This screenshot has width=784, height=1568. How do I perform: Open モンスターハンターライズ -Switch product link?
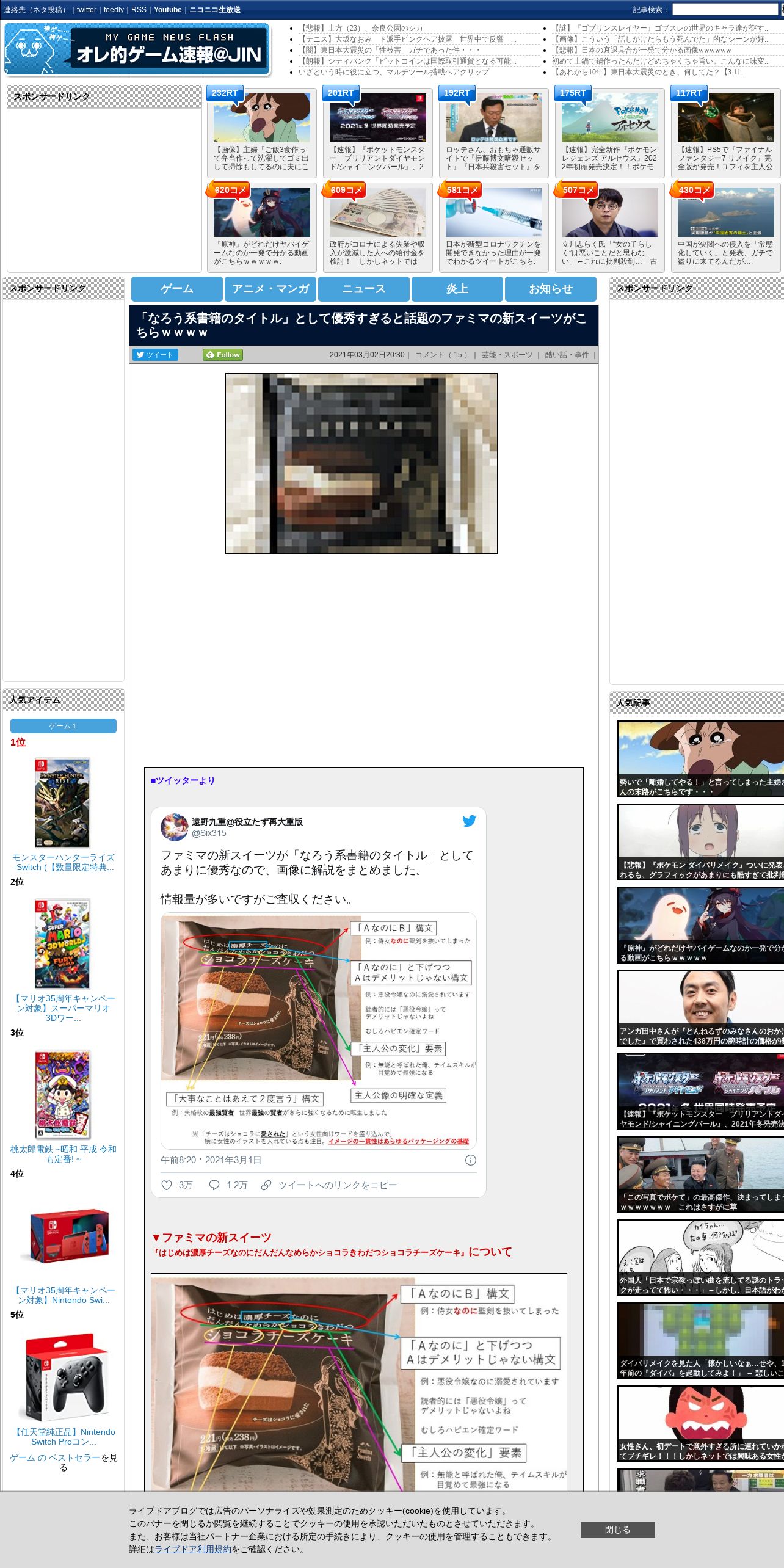63,862
